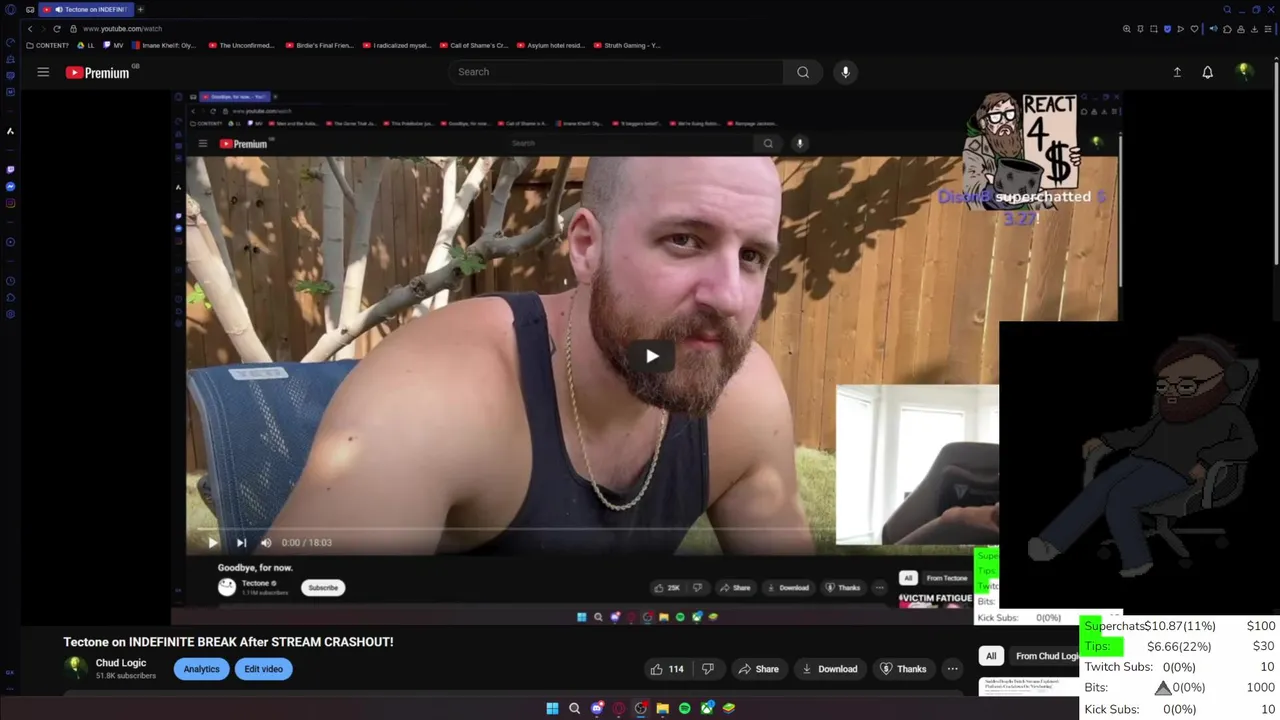This screenshot has width=1280, height=720.
Task: Open Chud Logic channel avatar
Action: point(75,668)
